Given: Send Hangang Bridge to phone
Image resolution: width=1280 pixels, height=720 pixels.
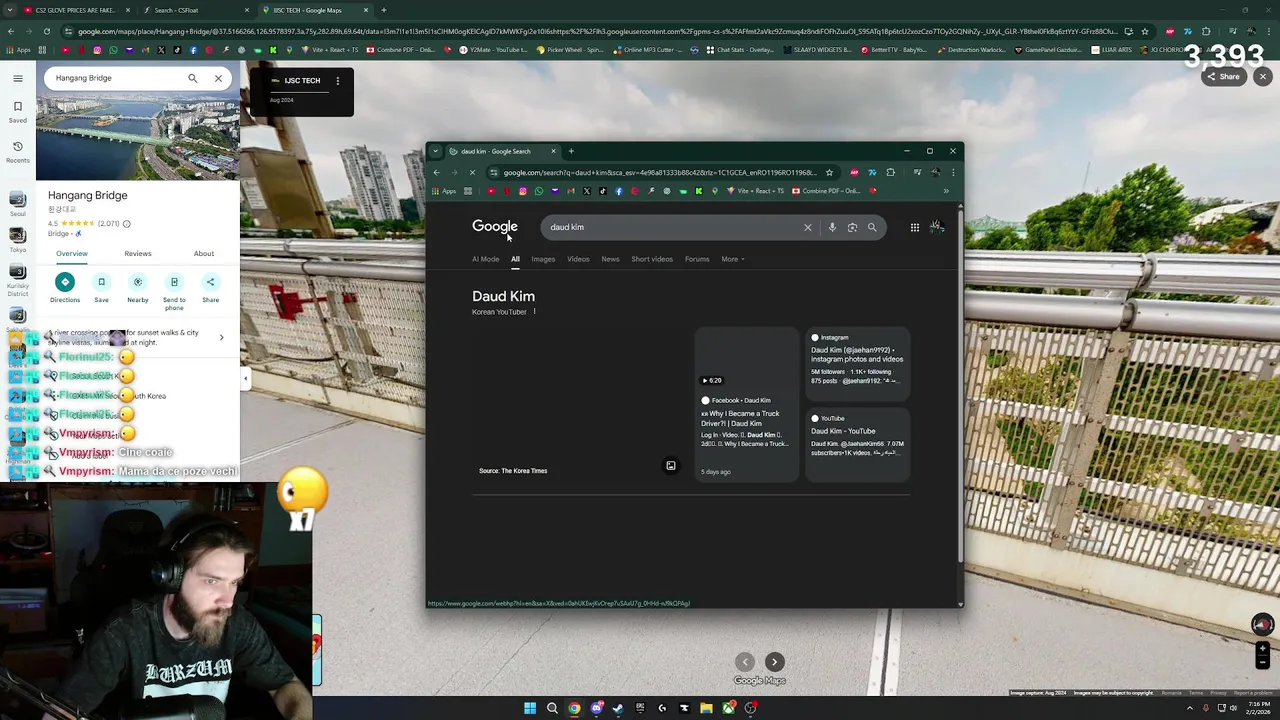Looking at the screenshot, I should 174,290.
